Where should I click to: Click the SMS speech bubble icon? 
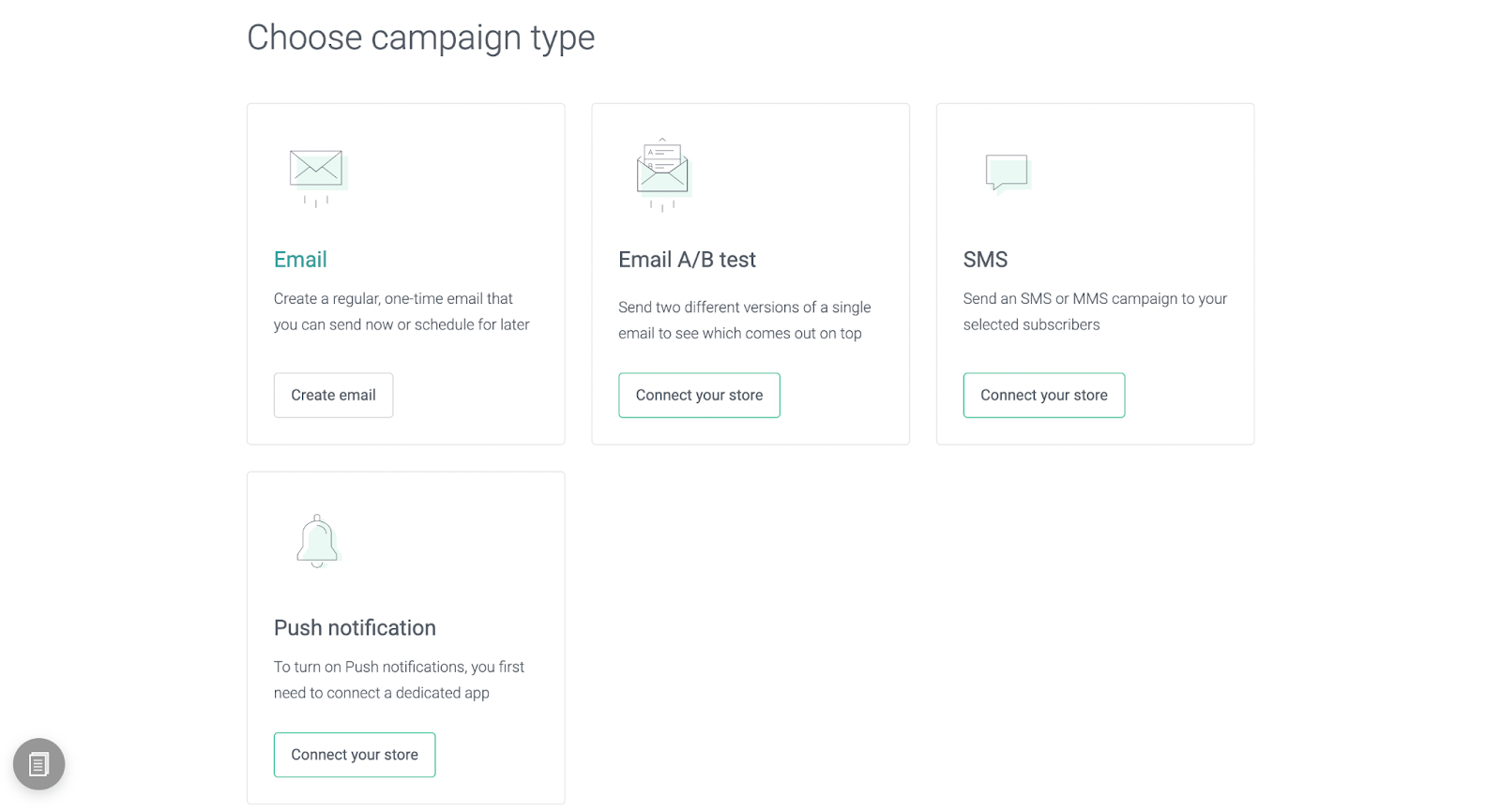[x=1007, y=173]
